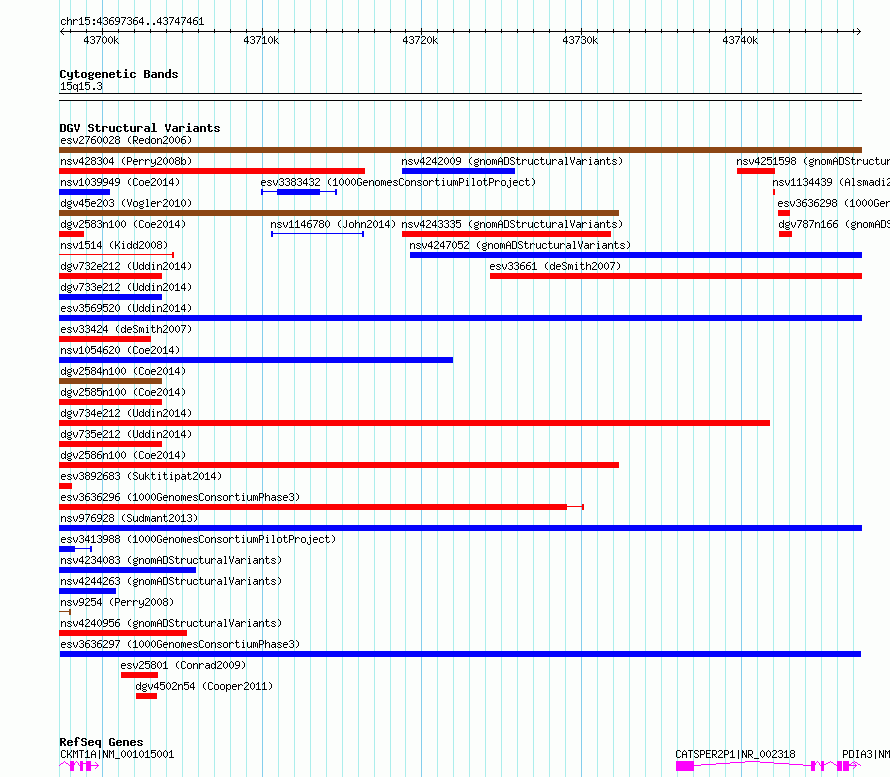Click the dgv2584n100 (Coe2014) label

(123, 371)
